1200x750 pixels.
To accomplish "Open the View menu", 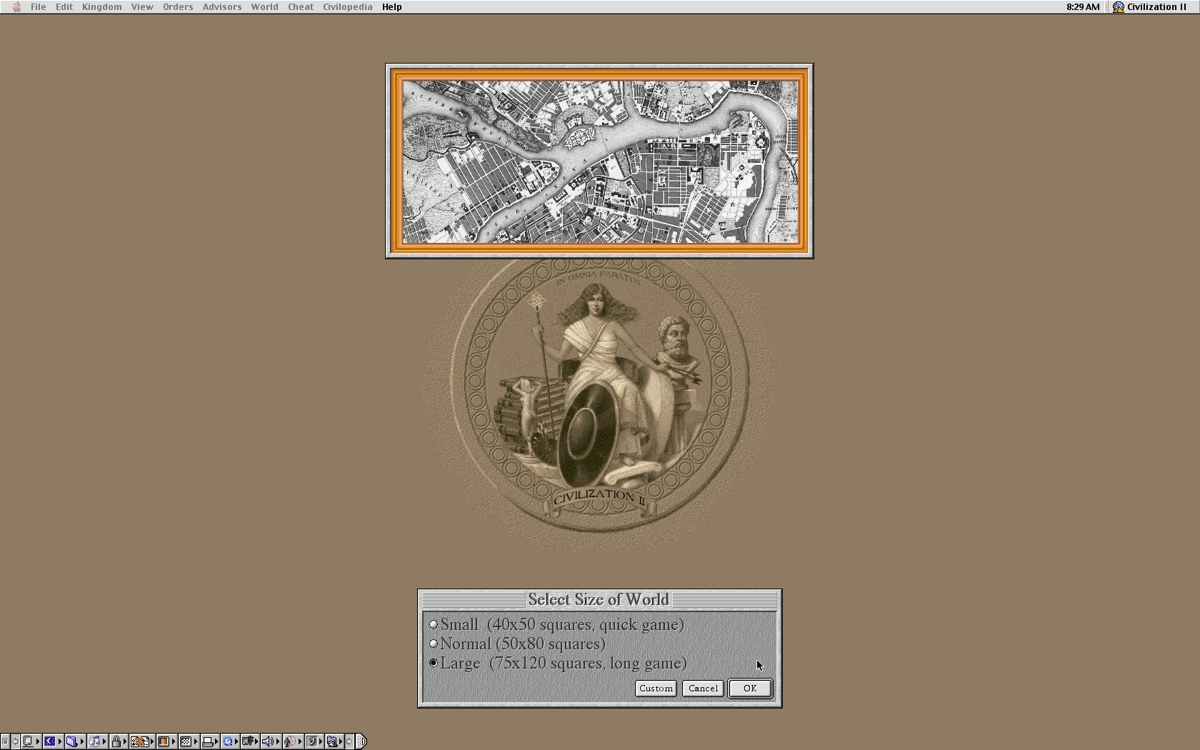I will click(142, 7).
